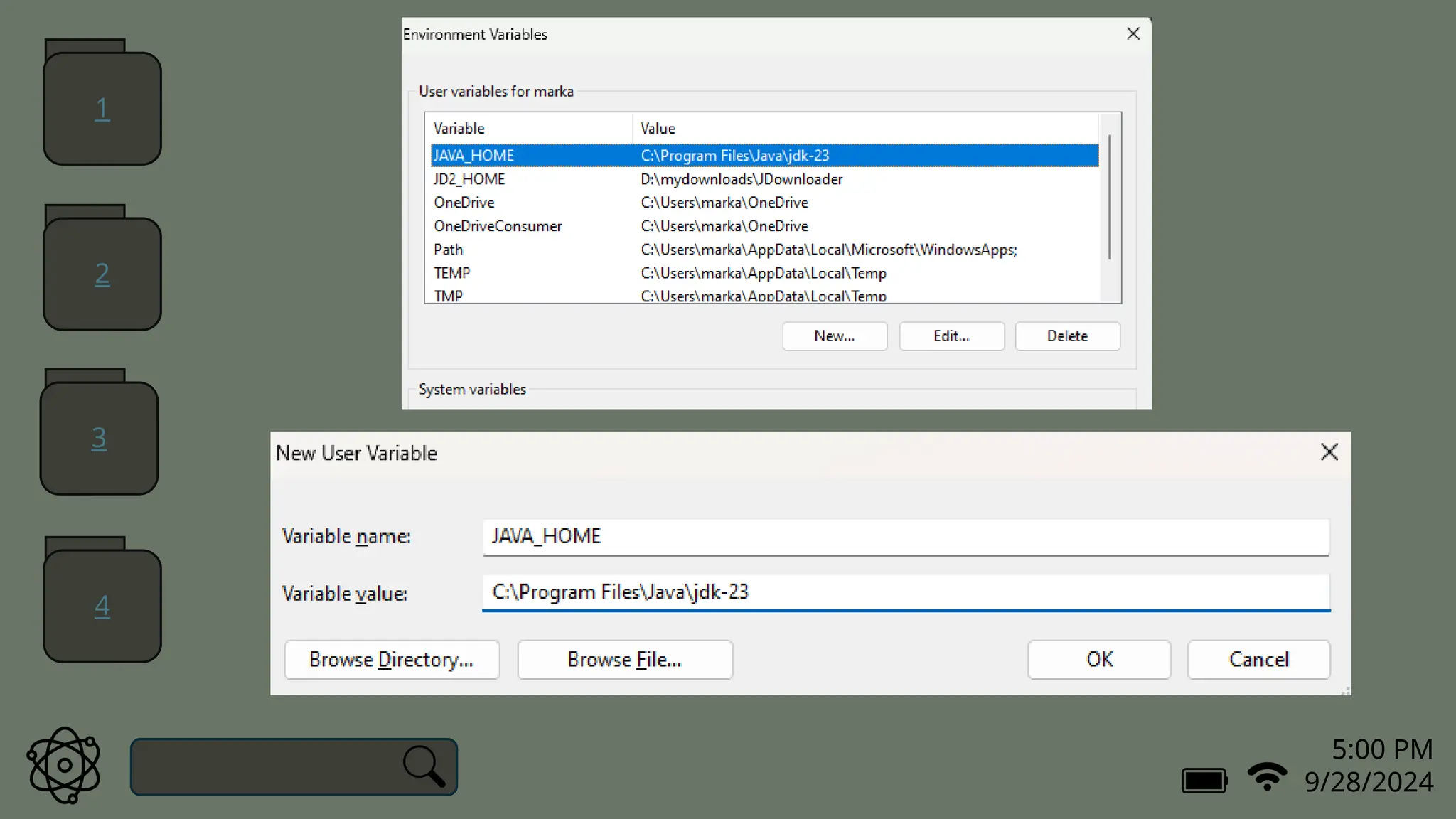Click into the Variable name field

pyautogui.click(x=905, y=536)
